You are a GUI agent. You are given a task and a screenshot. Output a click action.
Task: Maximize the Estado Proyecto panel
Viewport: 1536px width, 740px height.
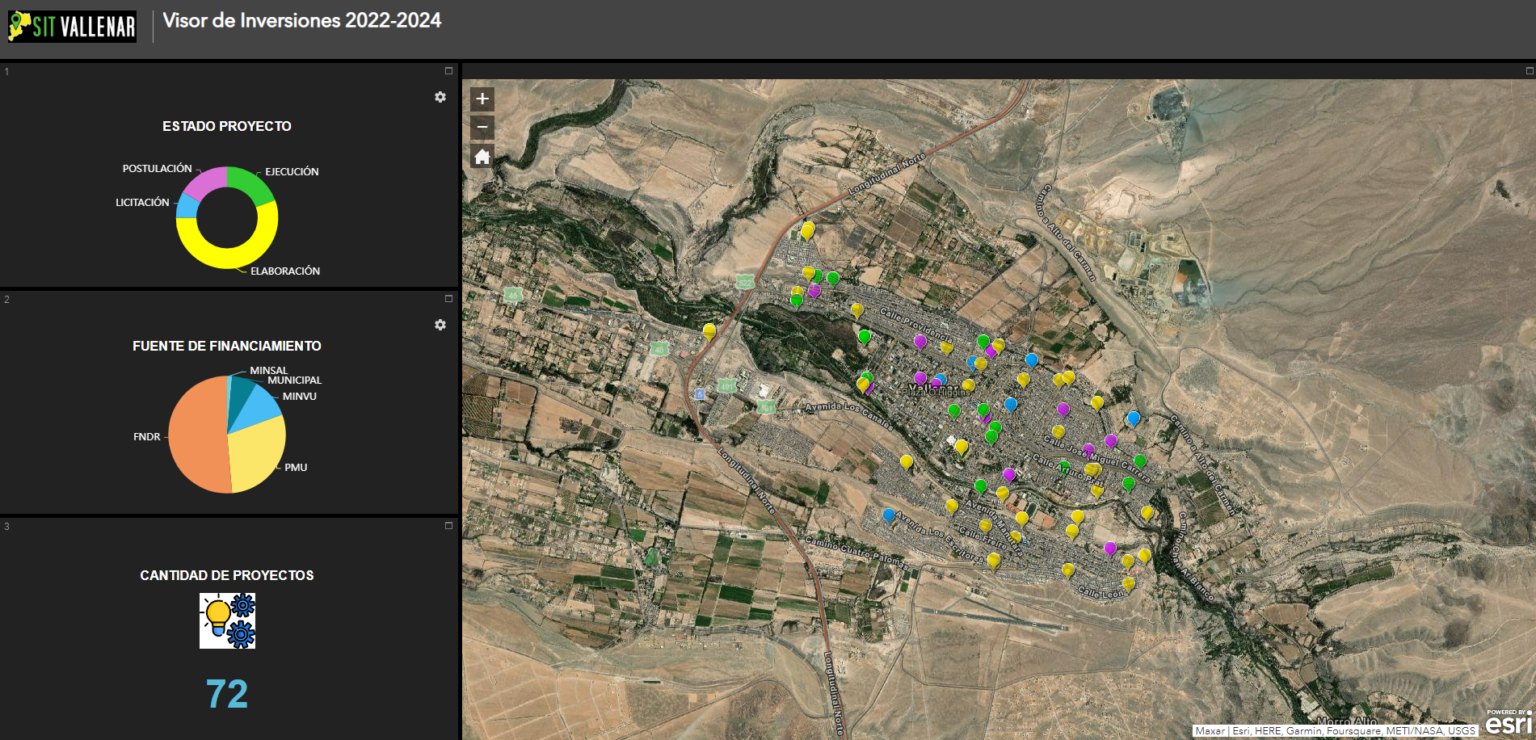[x=449, y=71]
